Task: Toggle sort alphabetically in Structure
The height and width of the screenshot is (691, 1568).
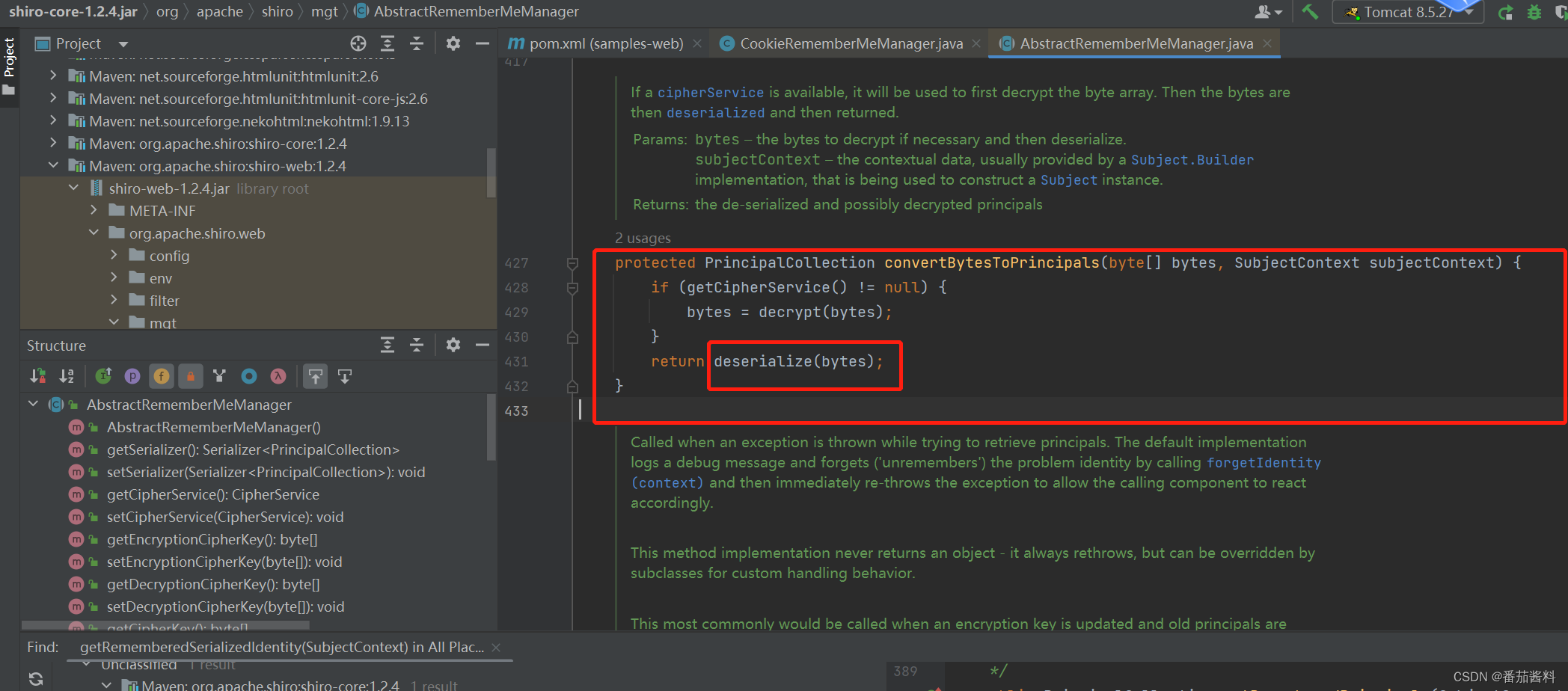Action: click(67, 376)
